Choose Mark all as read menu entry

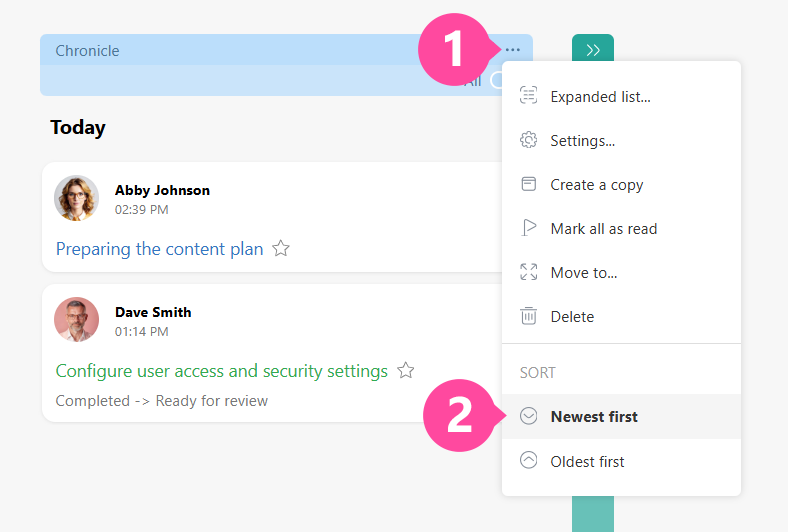pyautogui.click(x=604, y=228)
